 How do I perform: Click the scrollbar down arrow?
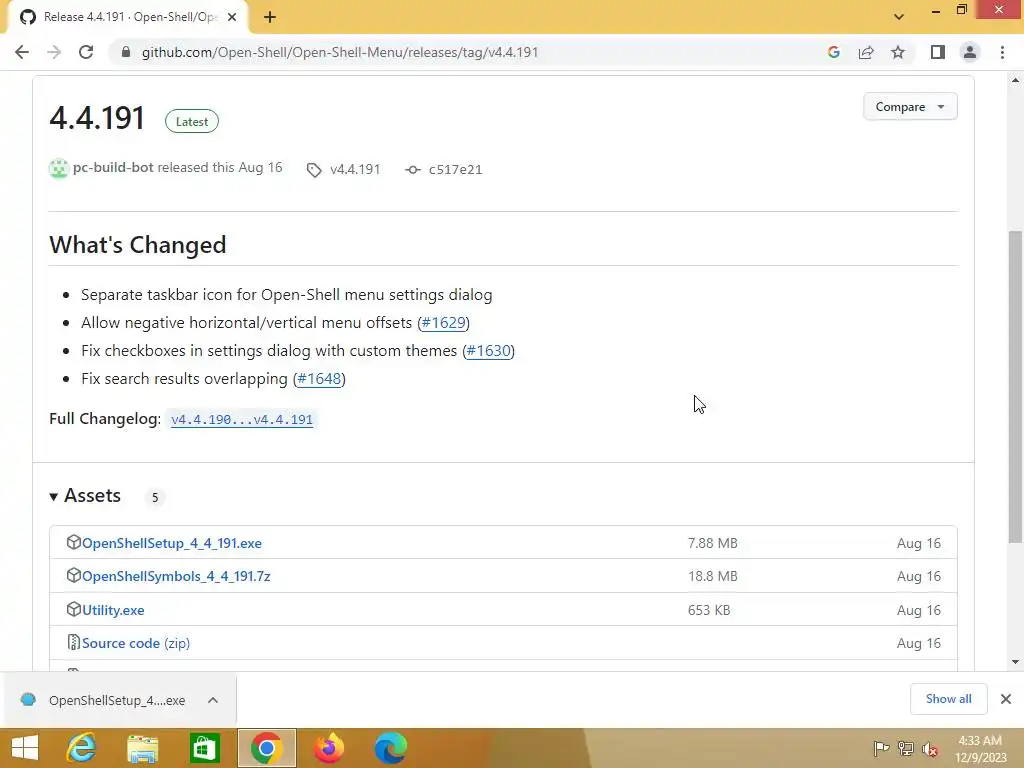[1015, 662]
